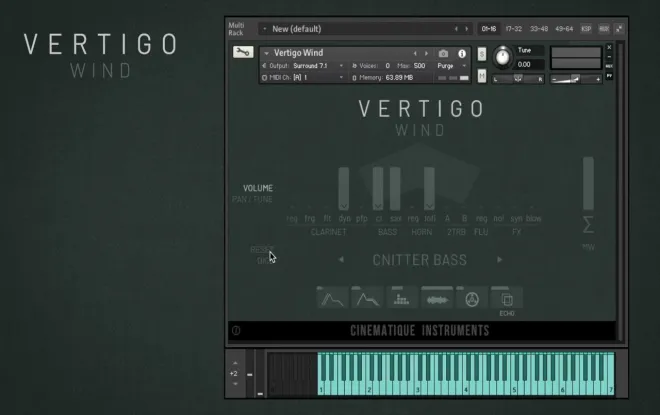
Task: Click the first envelope curve effect icon
Action: pos(332,298)
